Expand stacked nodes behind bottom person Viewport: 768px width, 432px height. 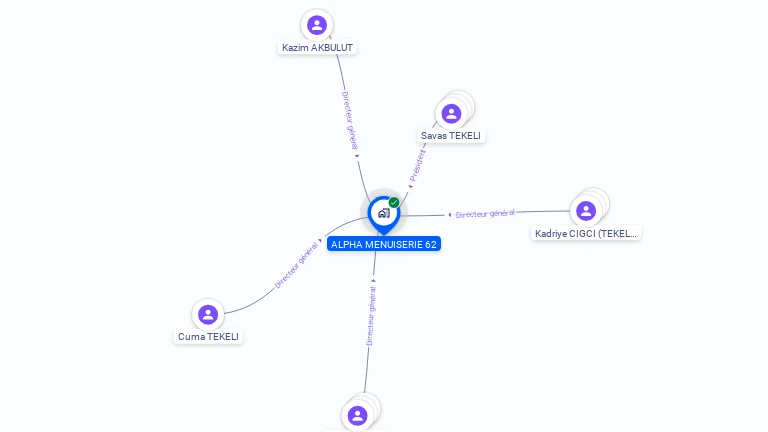[372, 404]
